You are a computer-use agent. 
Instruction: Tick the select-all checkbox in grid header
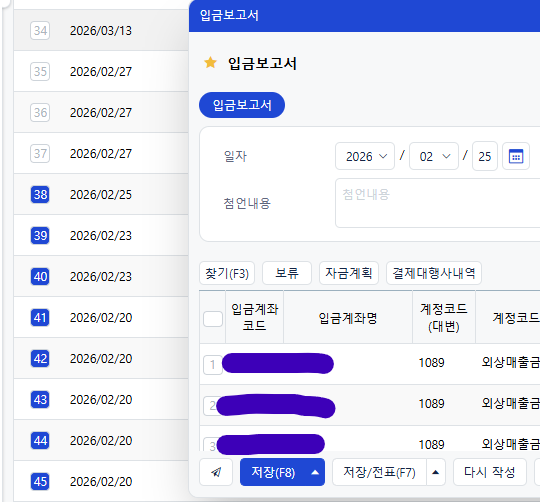pyautogui.click(x=212, y=318)
